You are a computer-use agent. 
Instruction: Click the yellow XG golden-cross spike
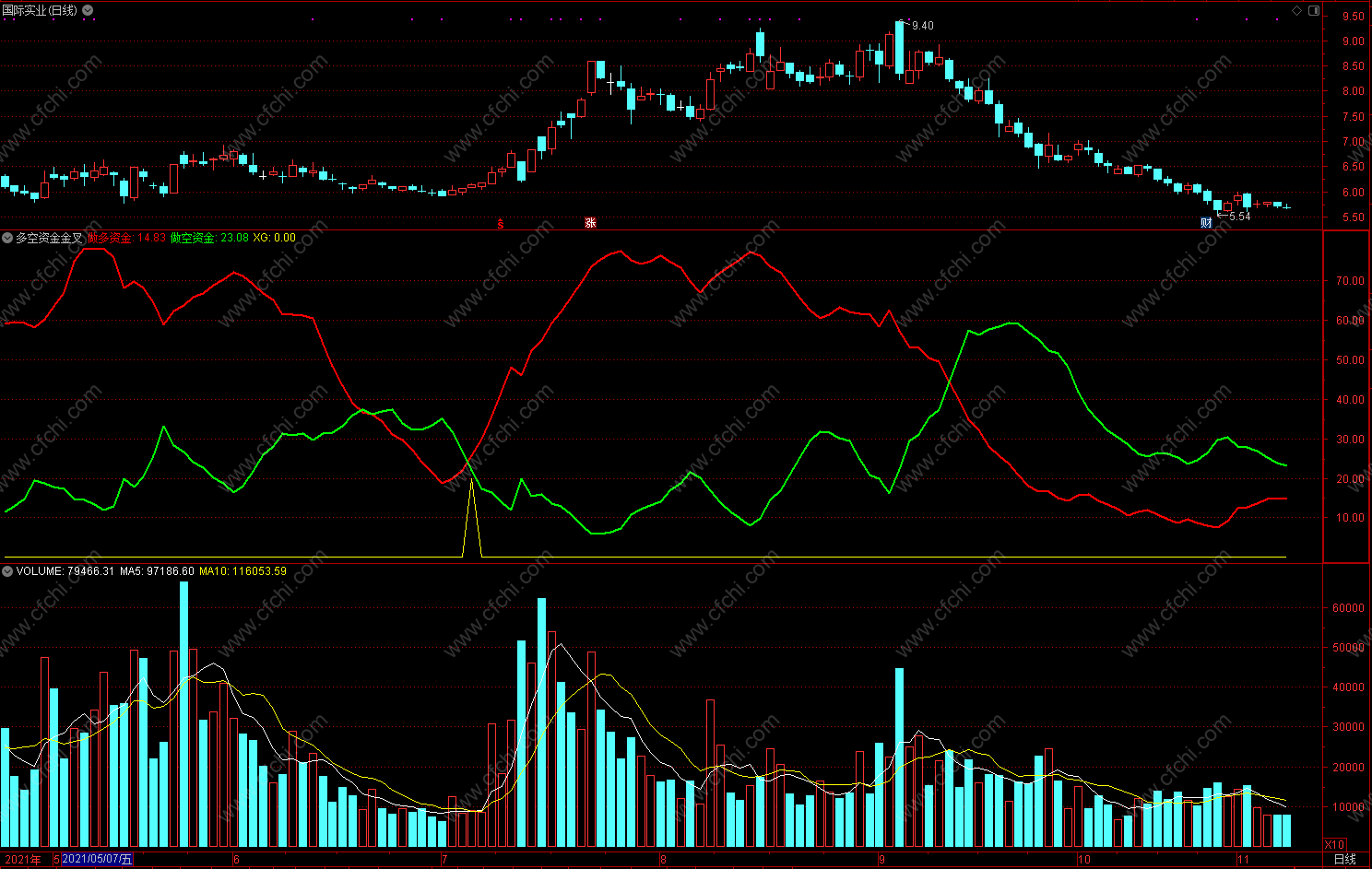(472, 518)
